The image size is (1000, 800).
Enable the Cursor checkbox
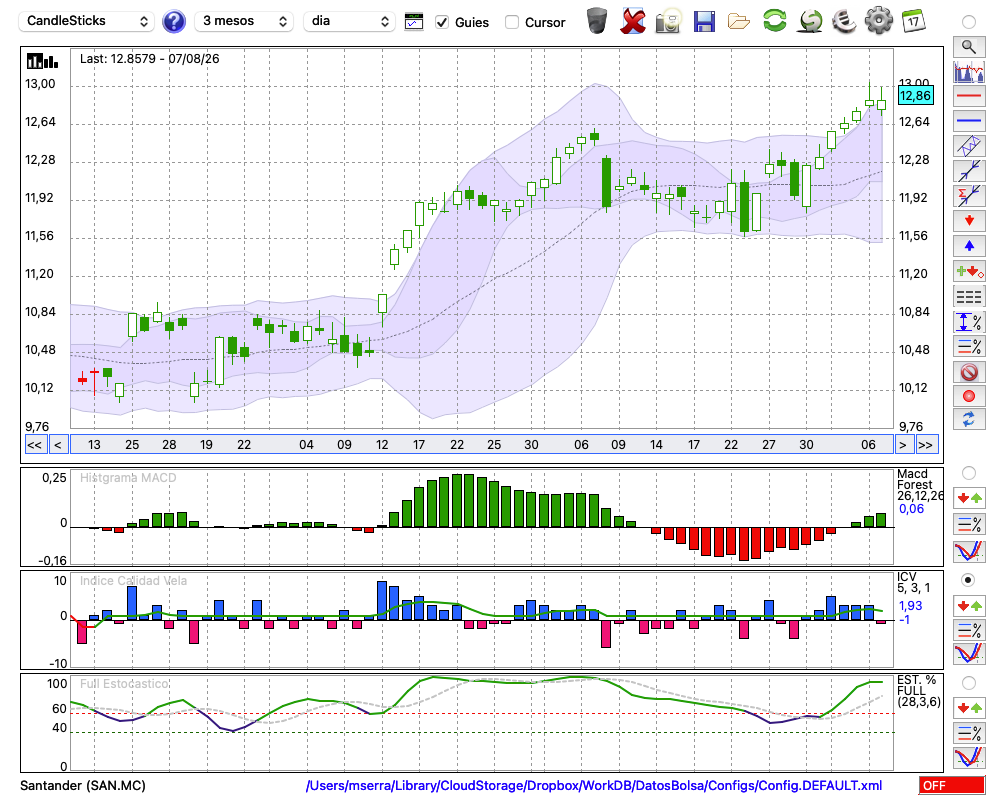(x=511, y=22)
